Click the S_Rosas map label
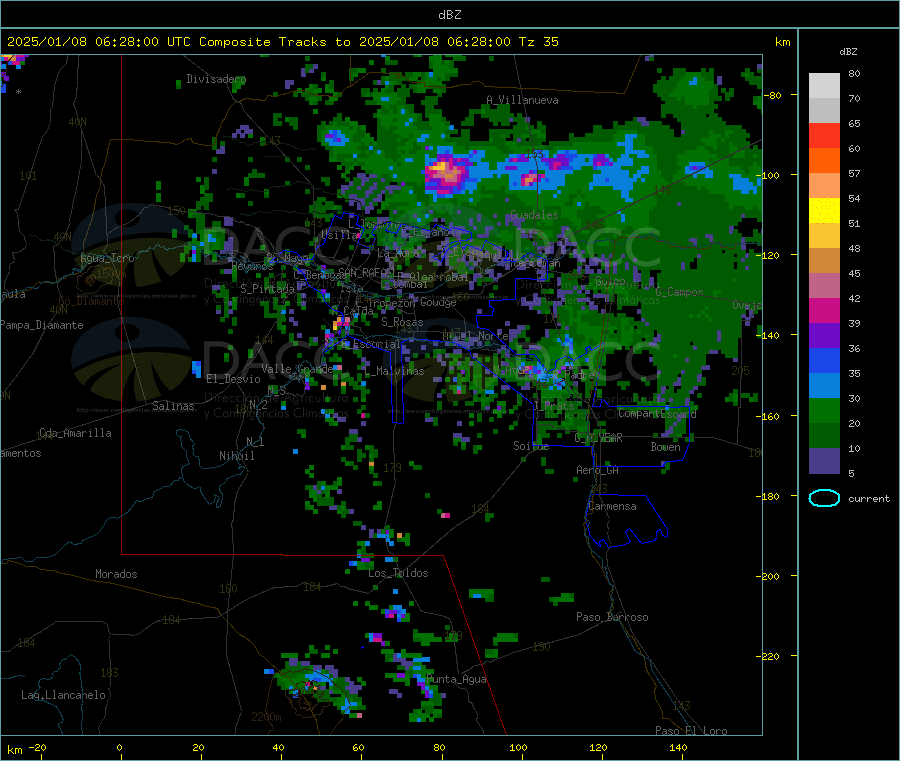This screenshot has height=761, width=900. click(402, 323)
